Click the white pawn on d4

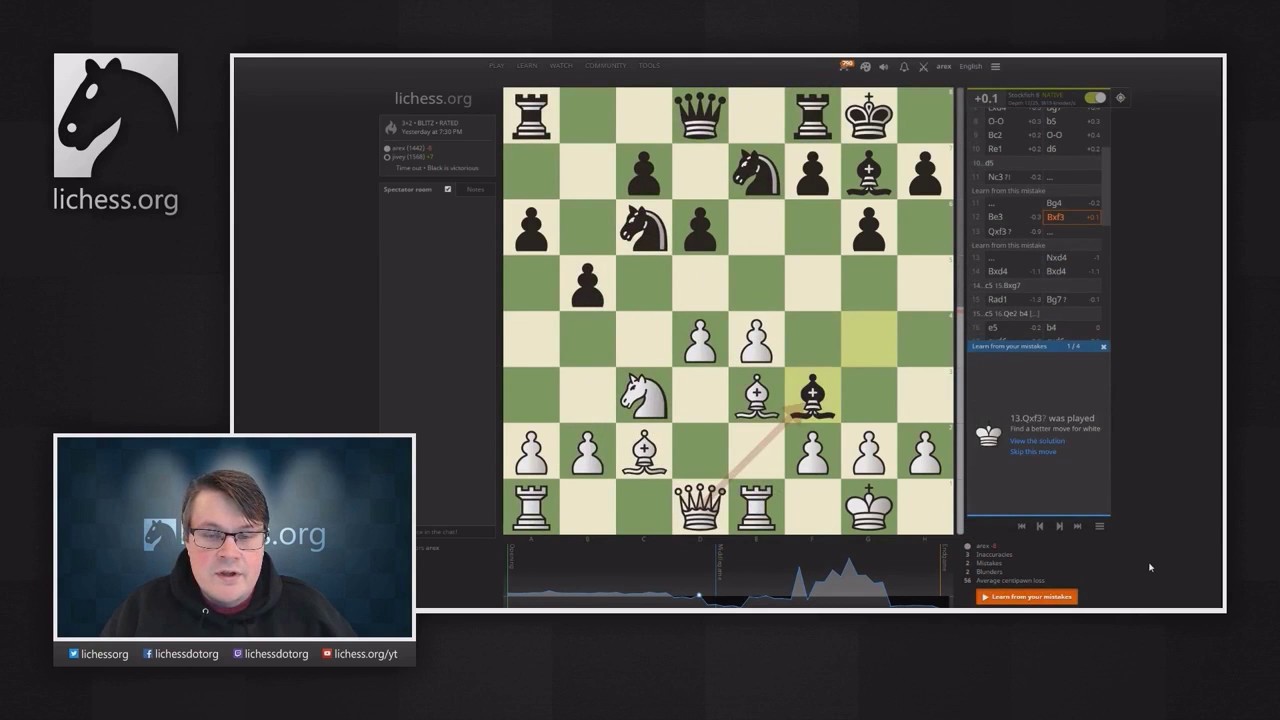tap(700, 339)
